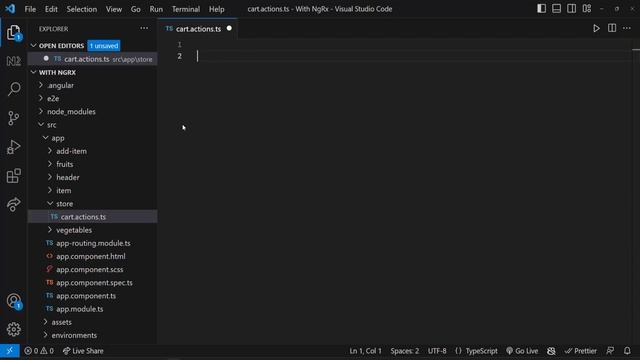Click the Prettier status bar item
Image resolution: width=640 pixels, height=360 pixels.
580,351
